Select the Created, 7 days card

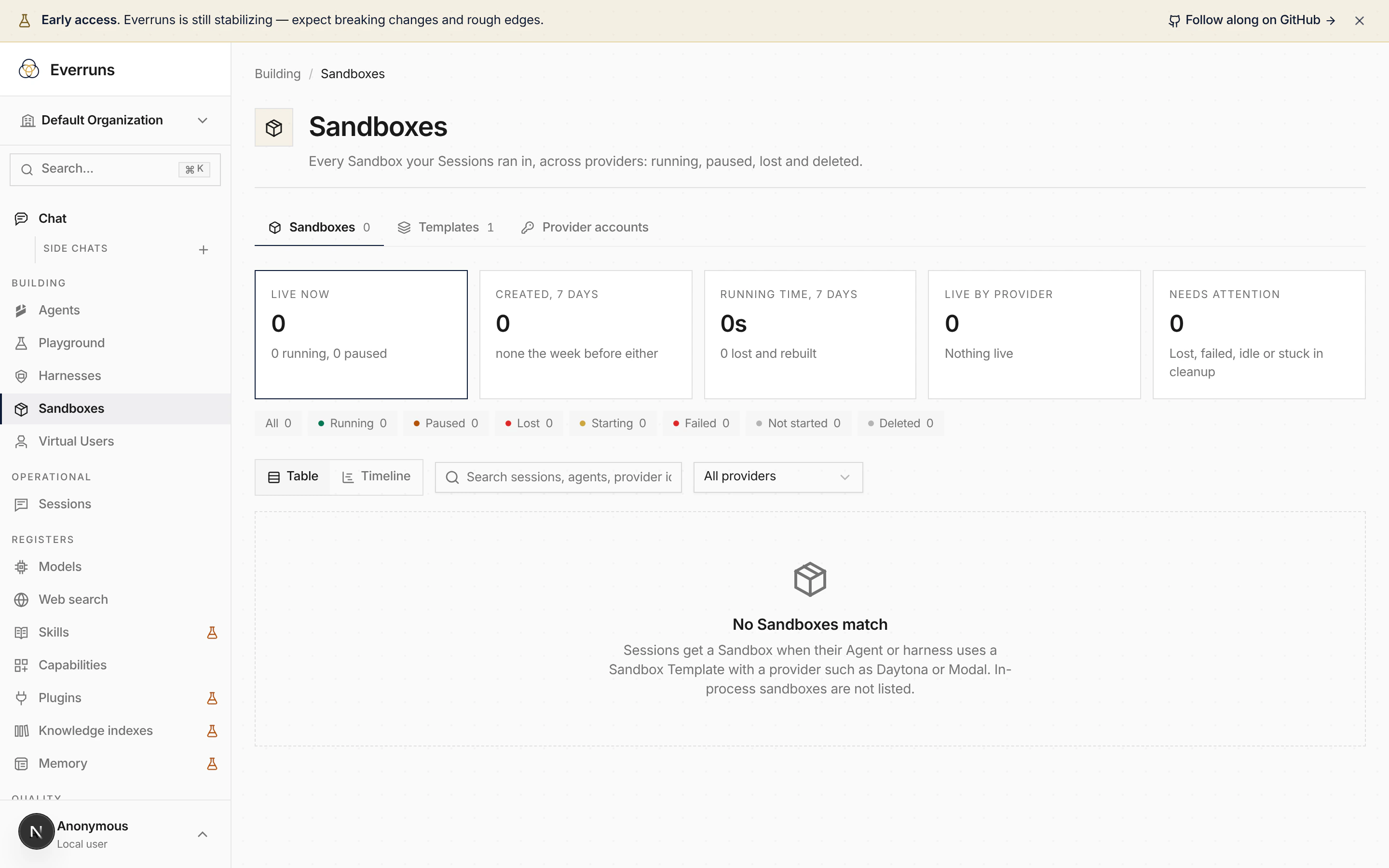(x=586, y=335)
